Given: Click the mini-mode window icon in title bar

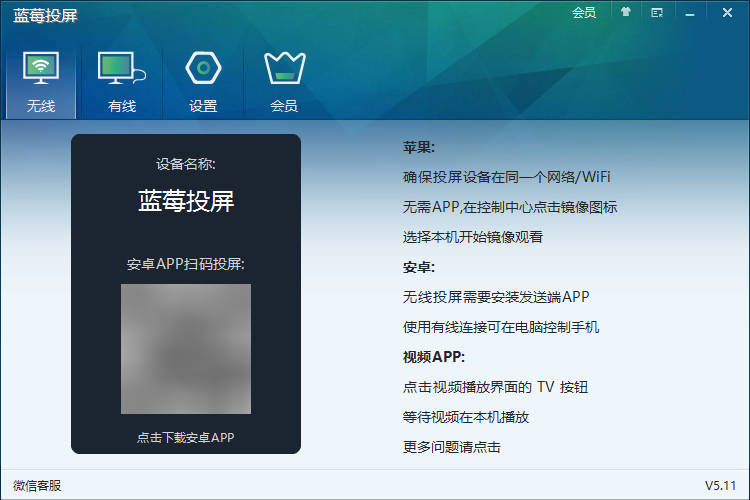Looking at the screenshot, I should 657,13.
